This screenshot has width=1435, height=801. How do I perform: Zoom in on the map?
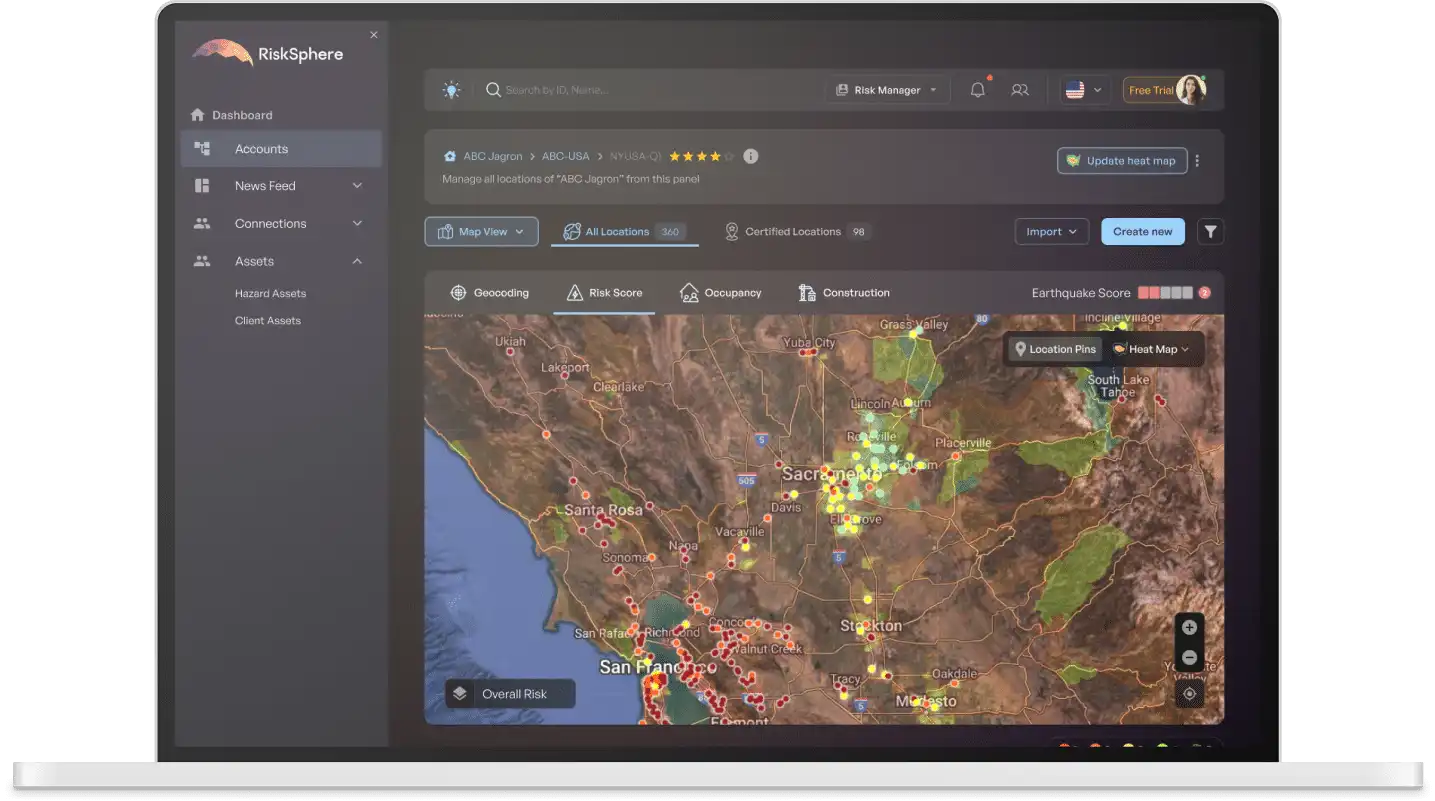[1189, 628]
